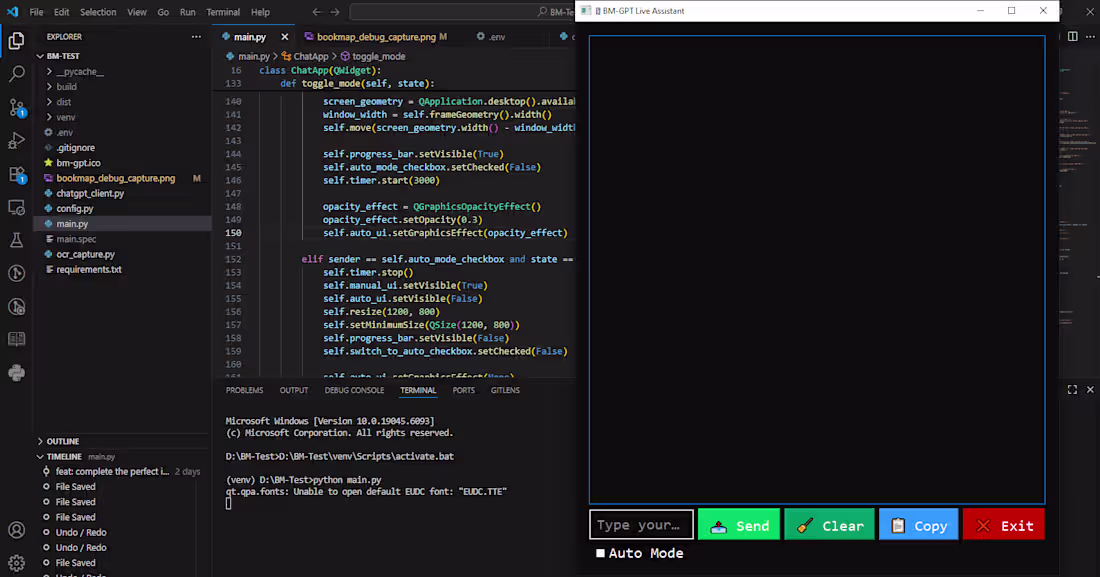The image size is (1100, 577).
Task: Open the Extensions view
Action: (16, 174)
